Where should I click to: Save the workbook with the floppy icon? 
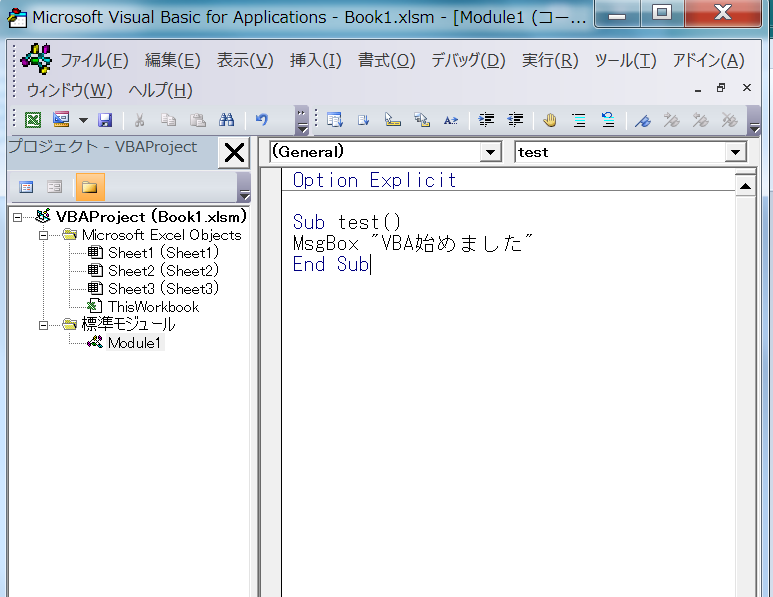point(105,120)
